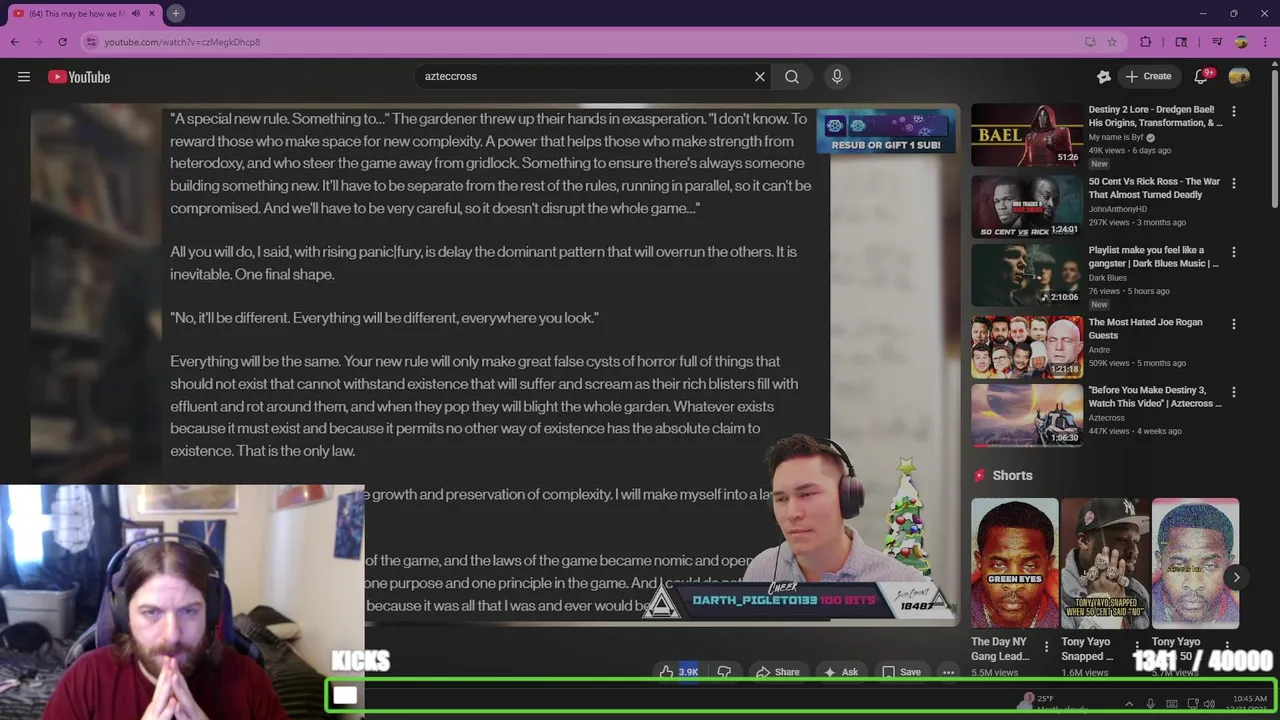The image size is (1280, 720).
Task: Open the Chrome extensions puzzle icon
Action: 1146,42
